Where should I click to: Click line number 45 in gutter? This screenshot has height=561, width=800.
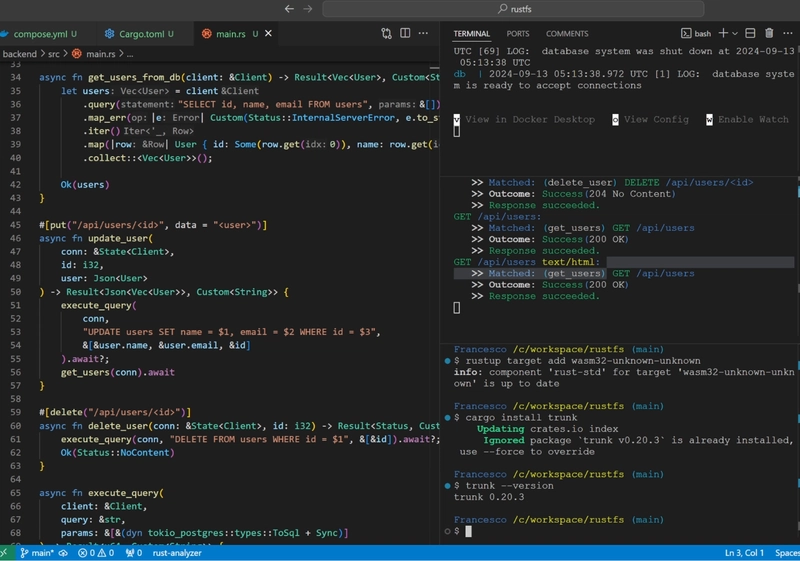click(x=16, y=225)
